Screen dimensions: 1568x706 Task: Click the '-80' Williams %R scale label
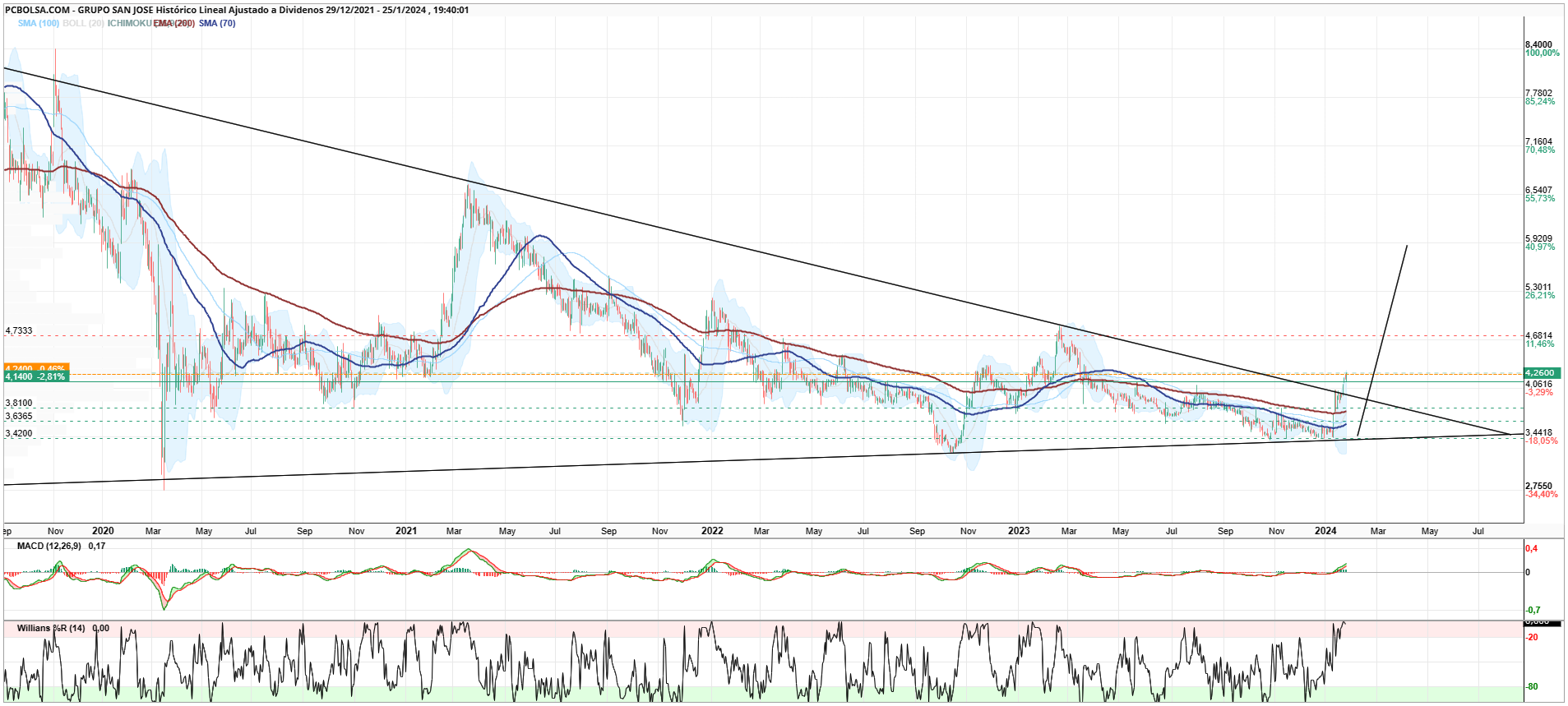pos(1533,687)
